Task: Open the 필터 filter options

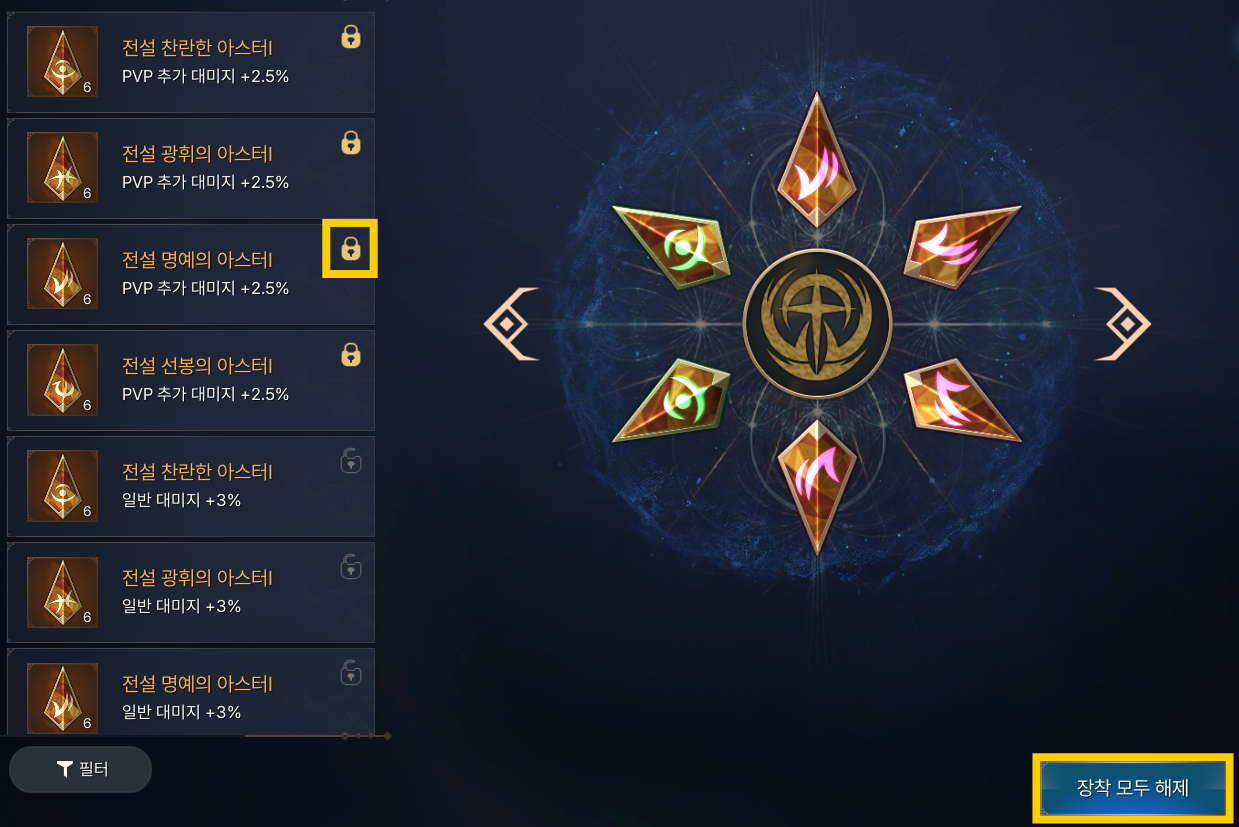Action: 80,769
